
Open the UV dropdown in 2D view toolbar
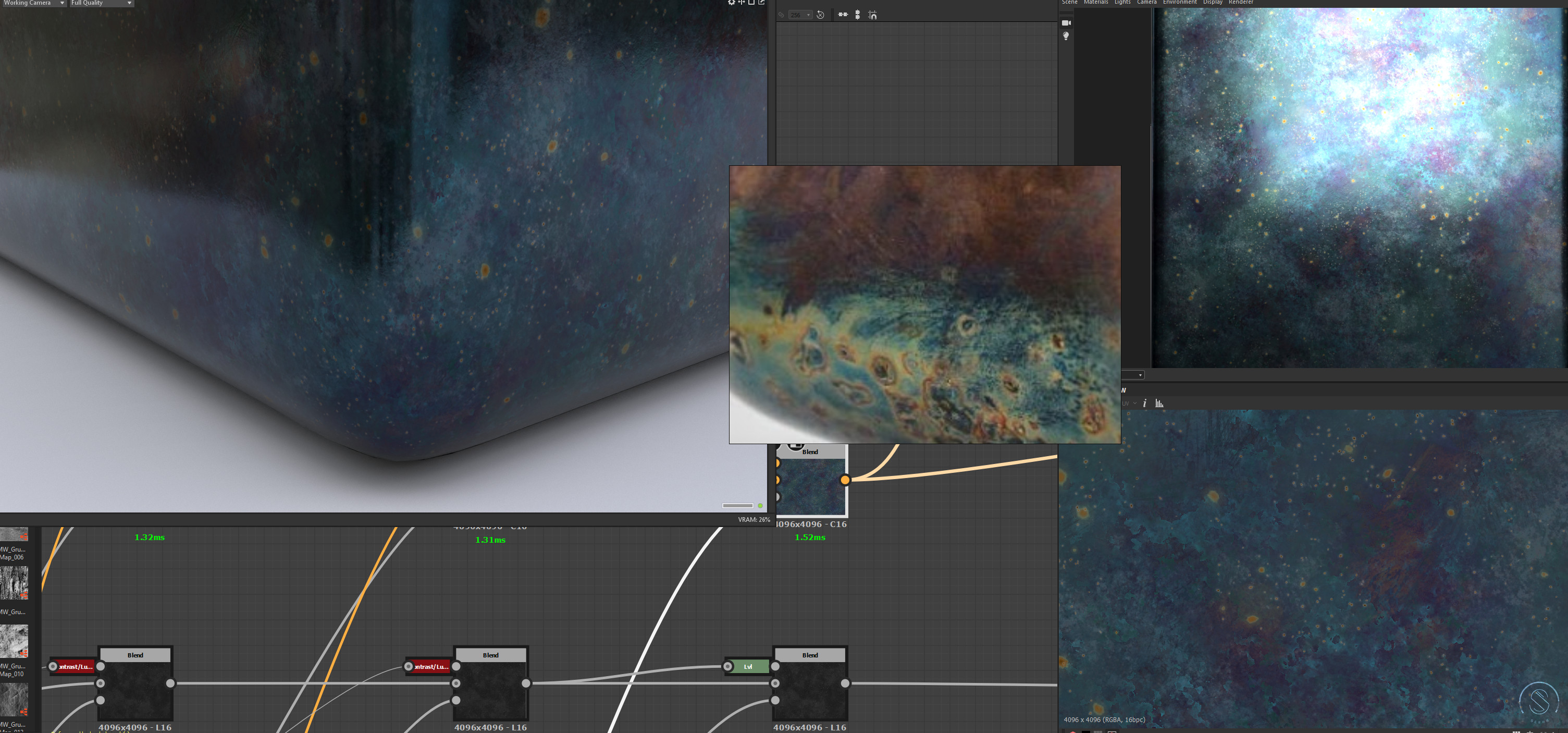1130,404
